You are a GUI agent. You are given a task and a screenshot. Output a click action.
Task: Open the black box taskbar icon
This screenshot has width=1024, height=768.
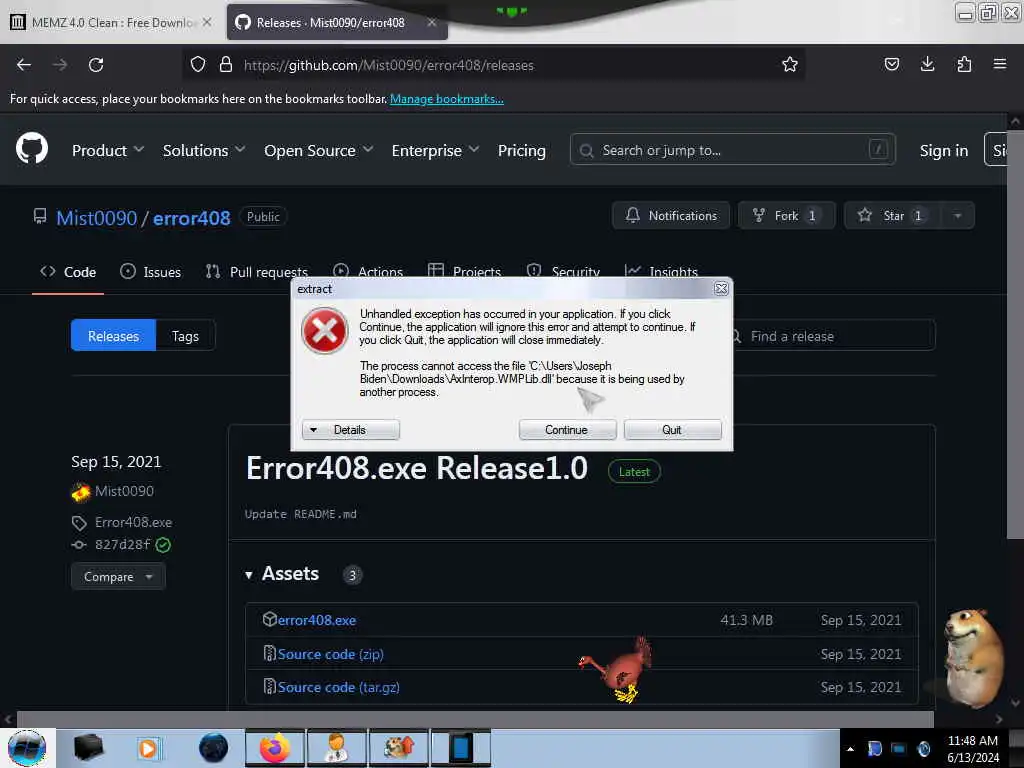tap(88, 747)
